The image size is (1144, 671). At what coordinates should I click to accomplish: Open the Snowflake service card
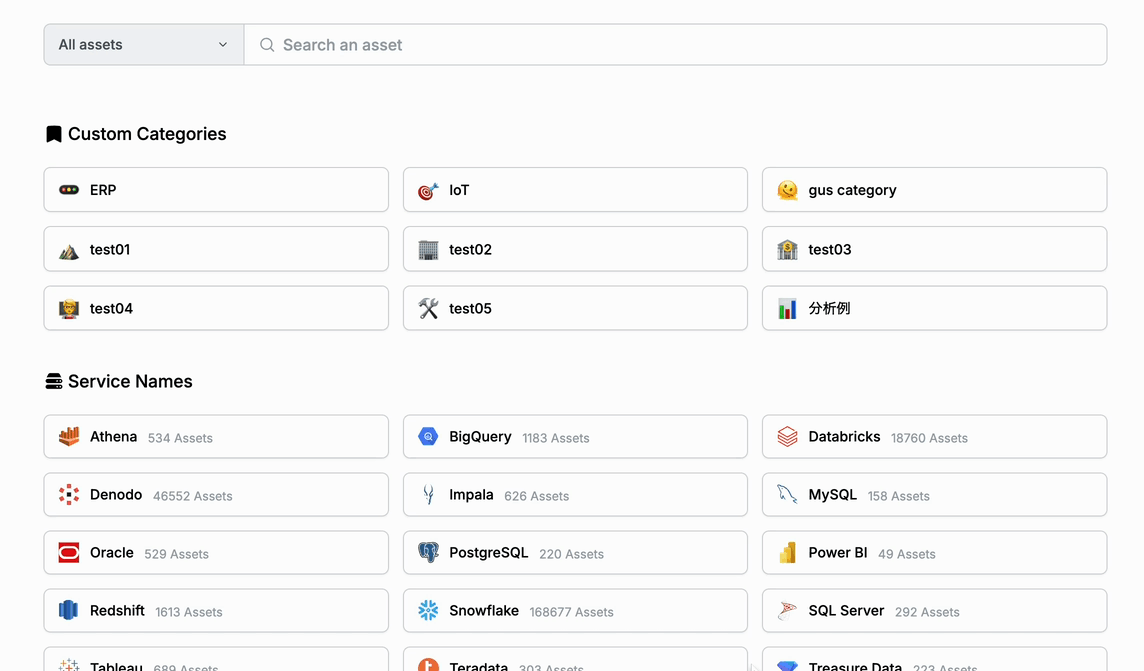pos(575,610)
